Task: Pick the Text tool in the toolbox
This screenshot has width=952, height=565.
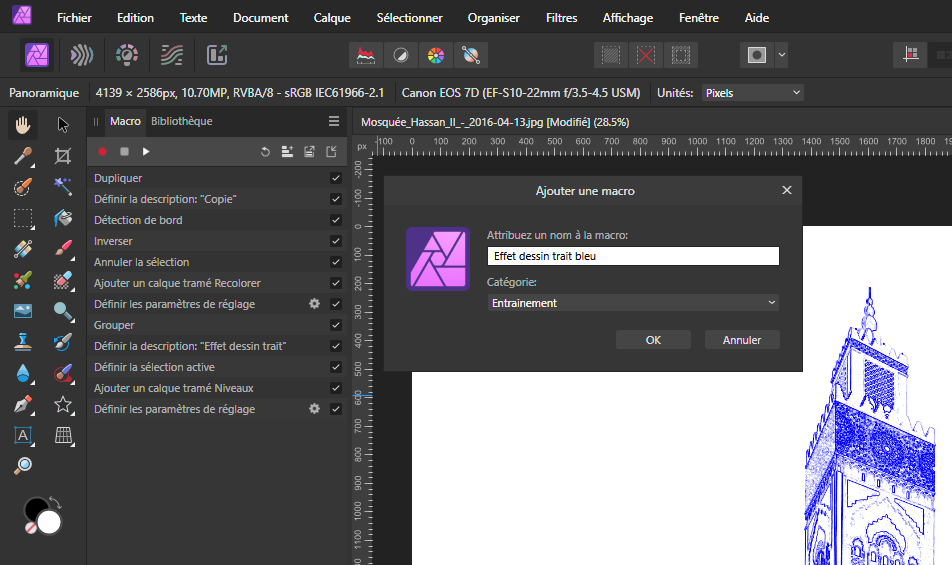Action: (x=23, y=435)
